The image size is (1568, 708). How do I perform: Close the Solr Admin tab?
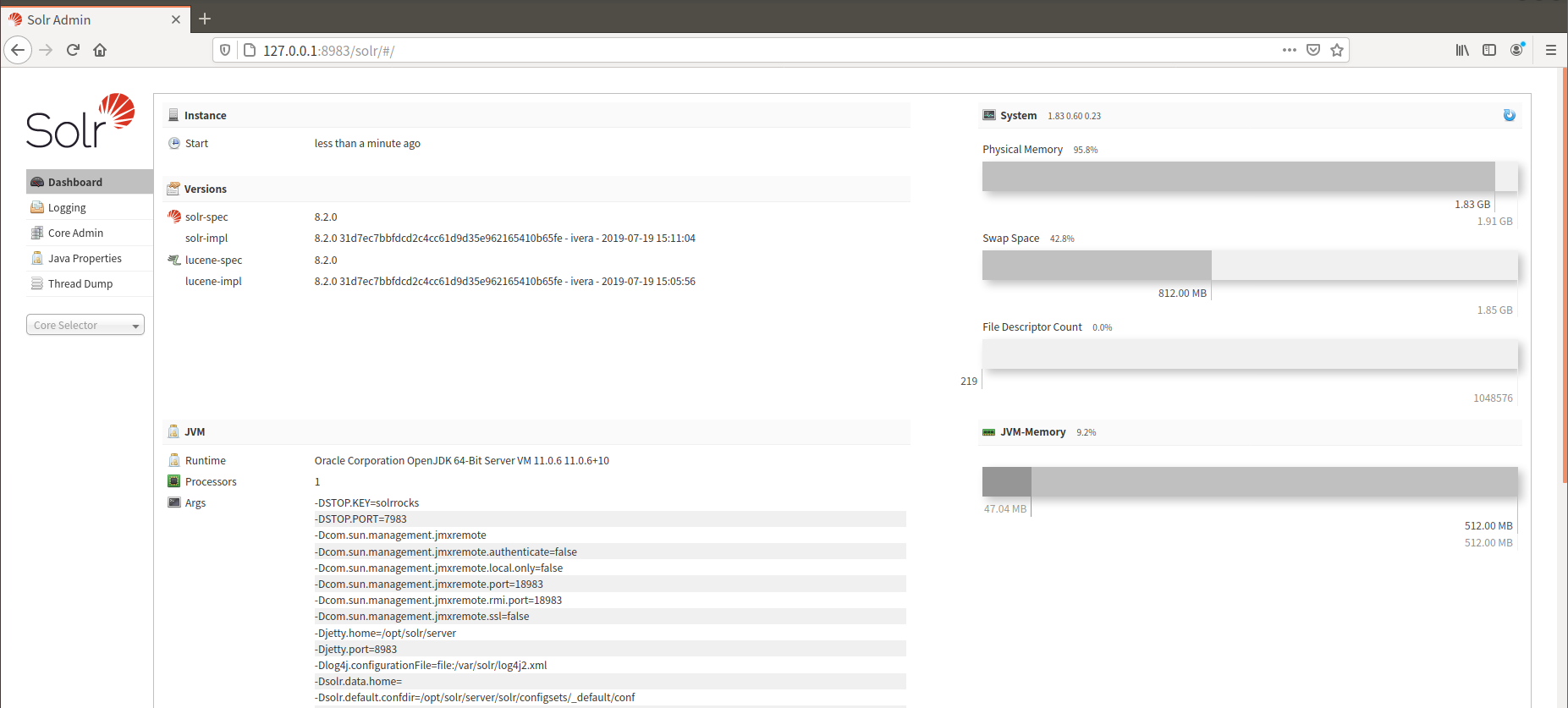coord(176,19)
